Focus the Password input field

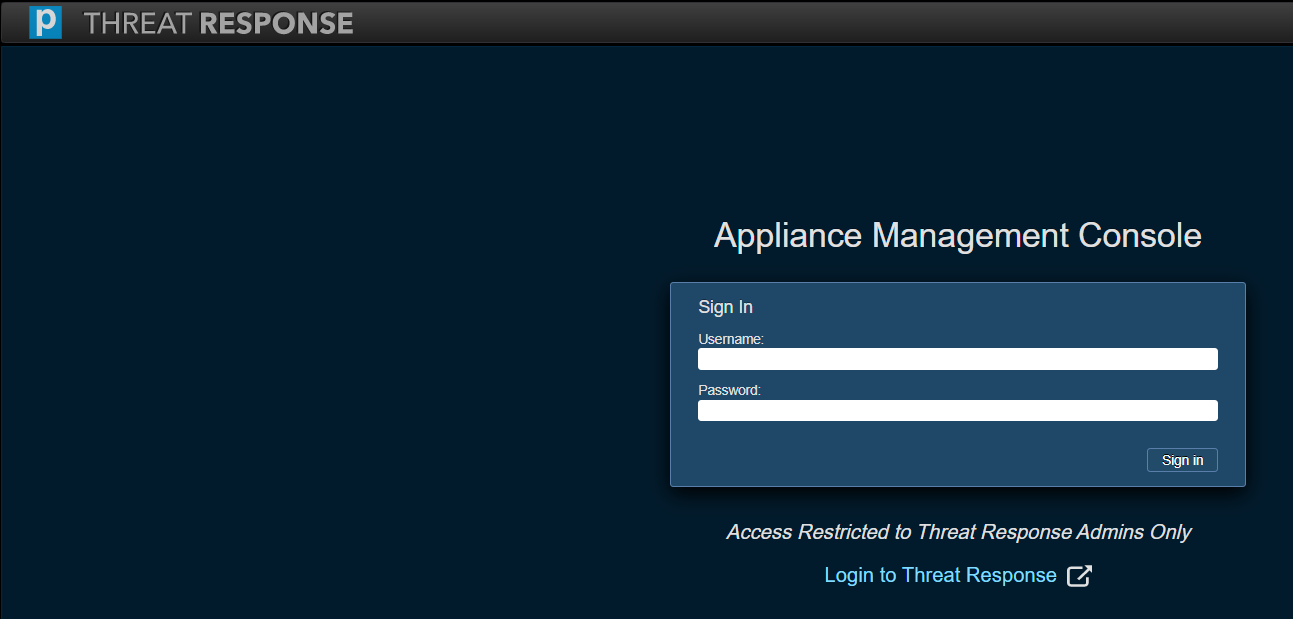pos(957,411)
